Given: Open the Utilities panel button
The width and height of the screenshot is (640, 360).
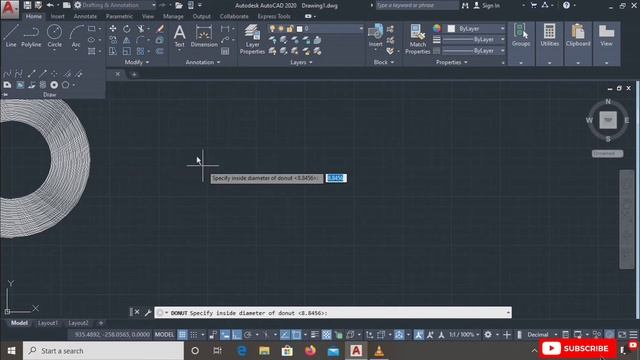Looking at the screenshot, I should pos(549,43).
